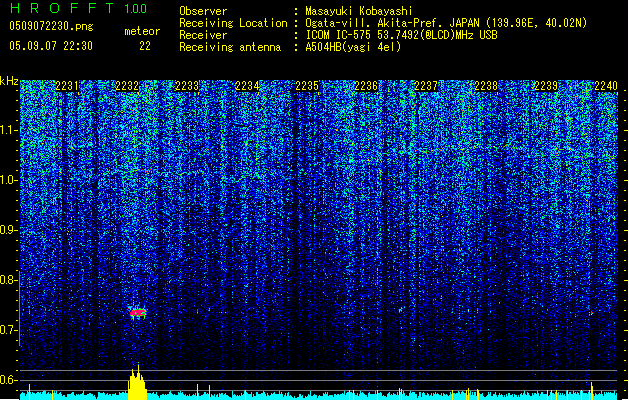Click the 2236 time marker
Image resolution: width=629 pixels, height=400 pixels.
coord(366,86)
